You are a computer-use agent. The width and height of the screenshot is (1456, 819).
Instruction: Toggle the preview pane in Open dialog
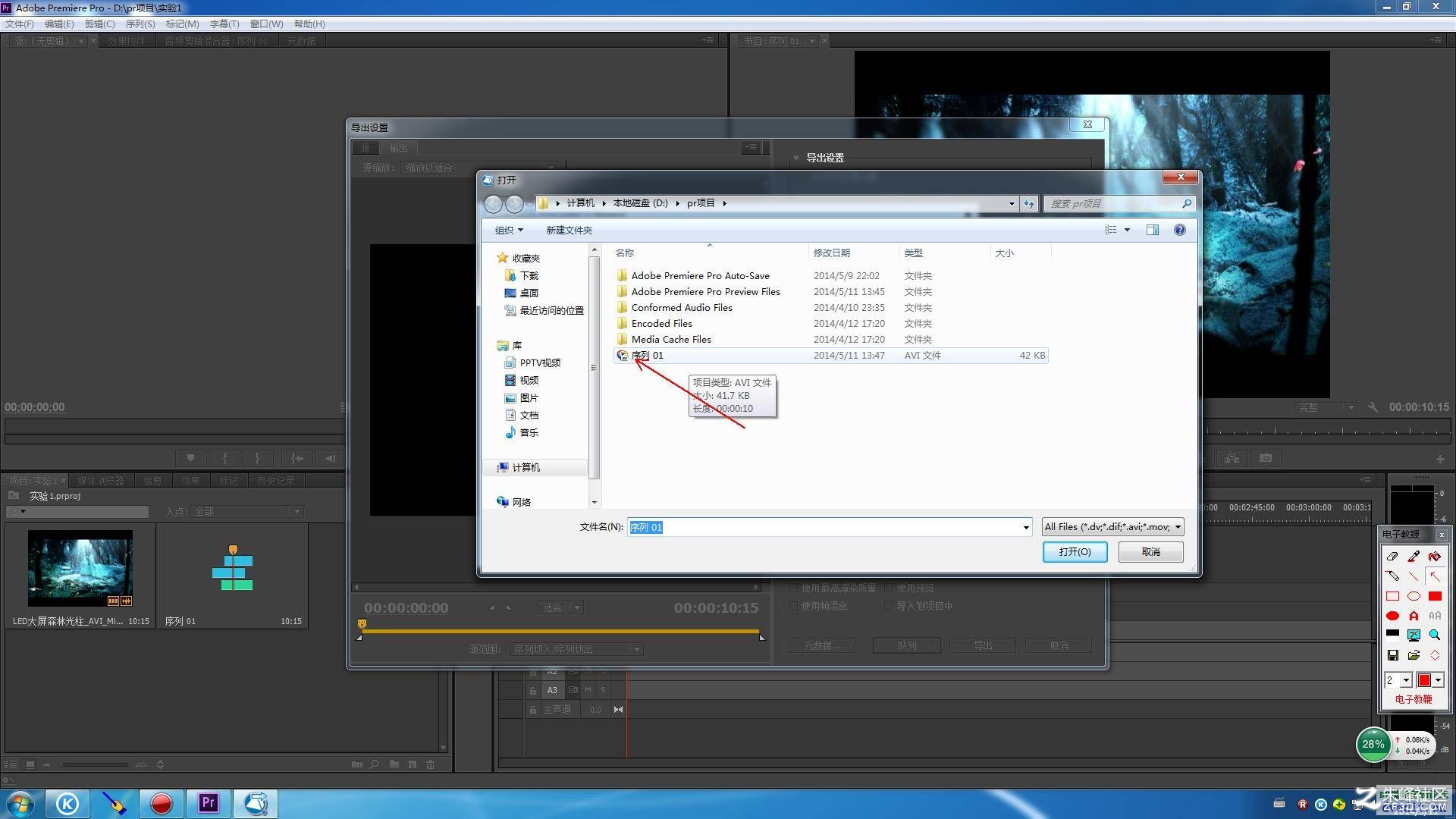(x=1153, y=230)
